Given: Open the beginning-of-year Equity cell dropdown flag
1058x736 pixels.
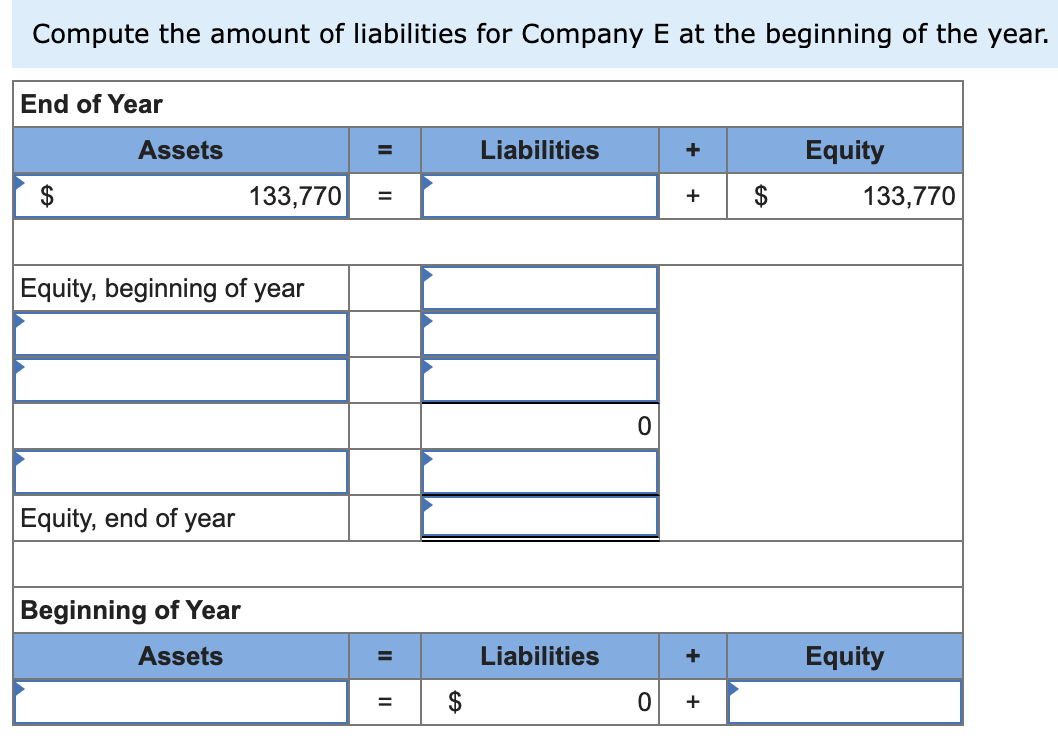Looking at the screenshot, I should pyautogui.click(x=731, y=686).
